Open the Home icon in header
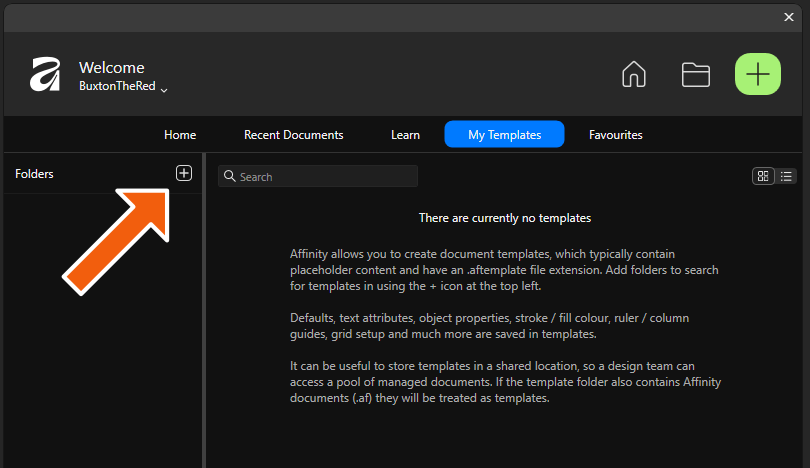This screenshot has width=810, height=468. (634, 74)
